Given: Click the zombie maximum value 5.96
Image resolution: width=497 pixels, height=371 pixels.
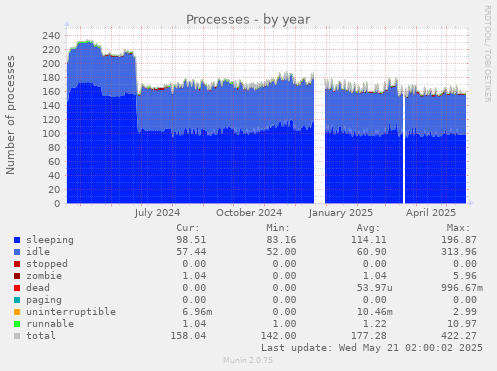Looking at the screenshot, I should pos(465,276).
